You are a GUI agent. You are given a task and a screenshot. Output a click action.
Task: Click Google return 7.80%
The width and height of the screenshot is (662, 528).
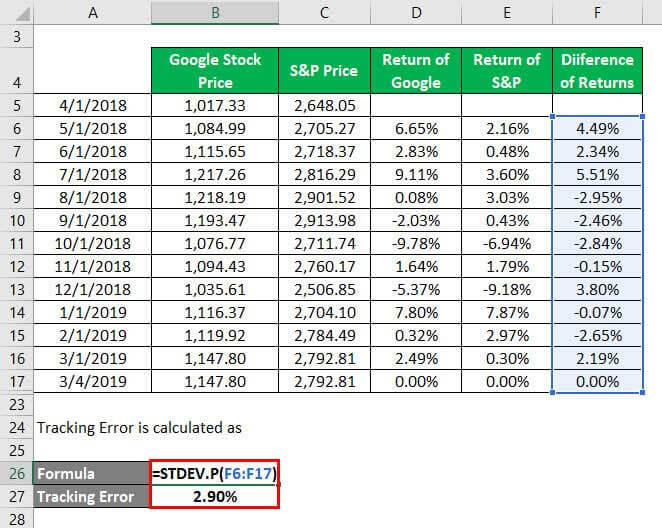pos(416,312)
